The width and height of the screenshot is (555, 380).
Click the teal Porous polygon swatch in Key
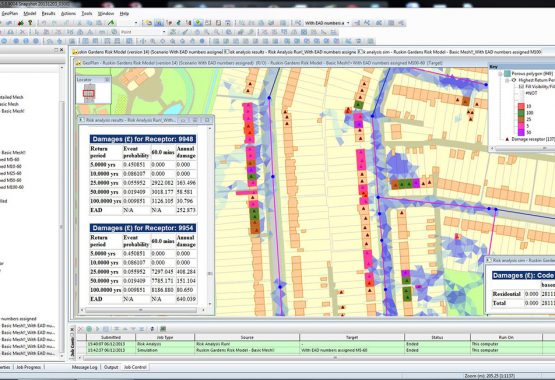click(x=507, y=74)
